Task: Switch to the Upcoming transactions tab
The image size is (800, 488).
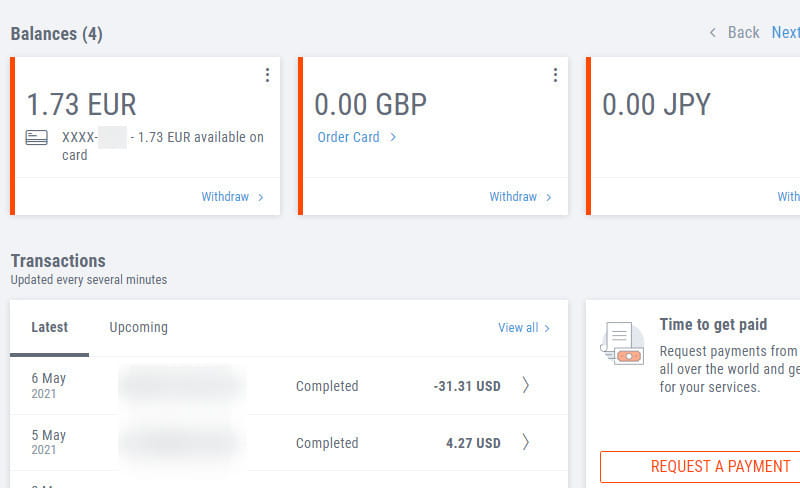Action: [139, 327]
